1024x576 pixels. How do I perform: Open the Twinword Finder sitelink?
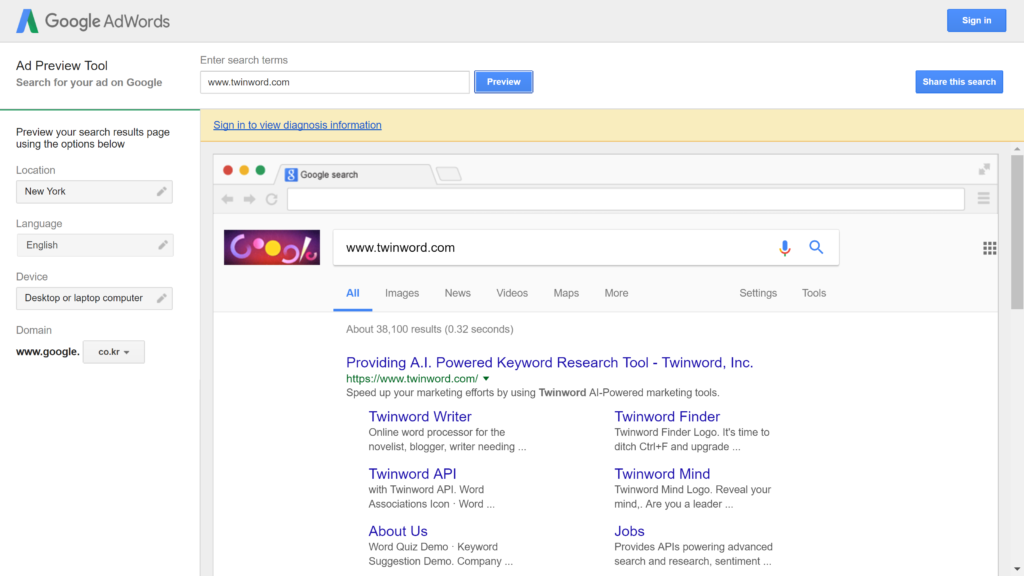coord(667,417)
